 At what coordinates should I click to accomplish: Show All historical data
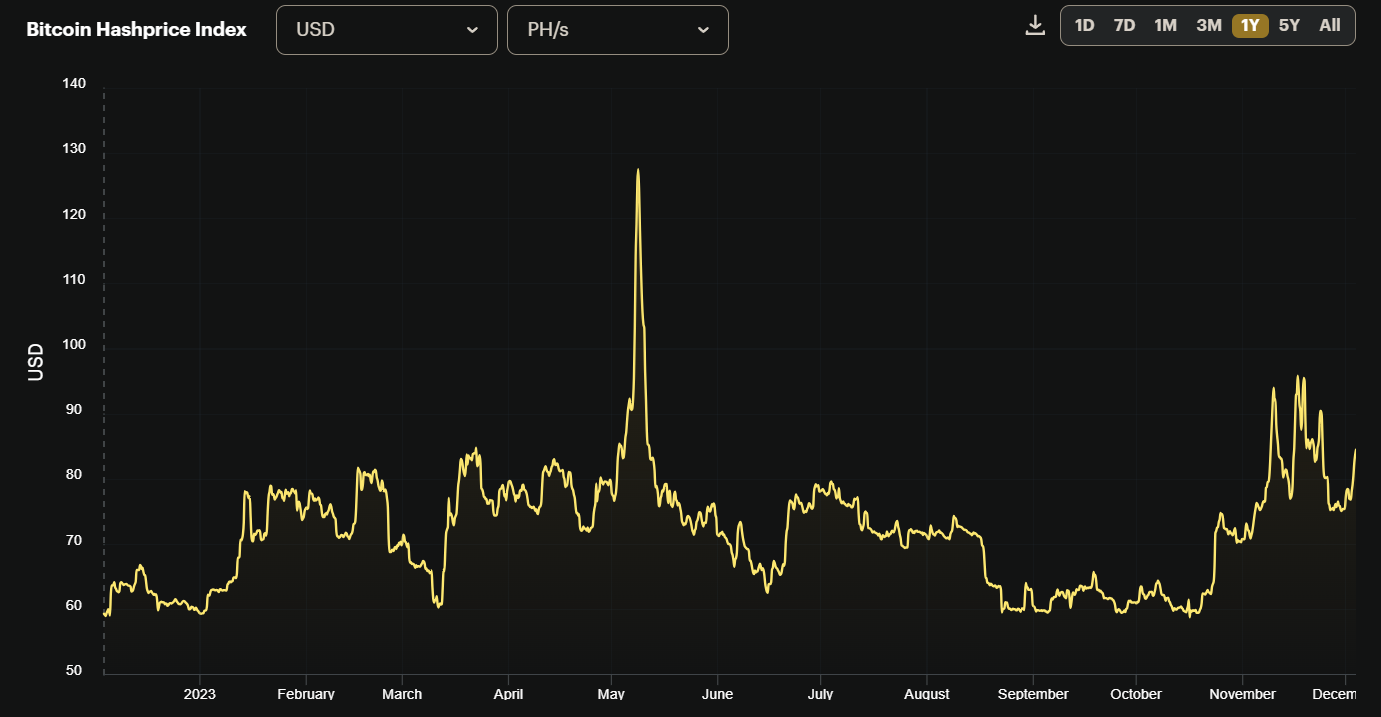click(x=1330, y=26)
